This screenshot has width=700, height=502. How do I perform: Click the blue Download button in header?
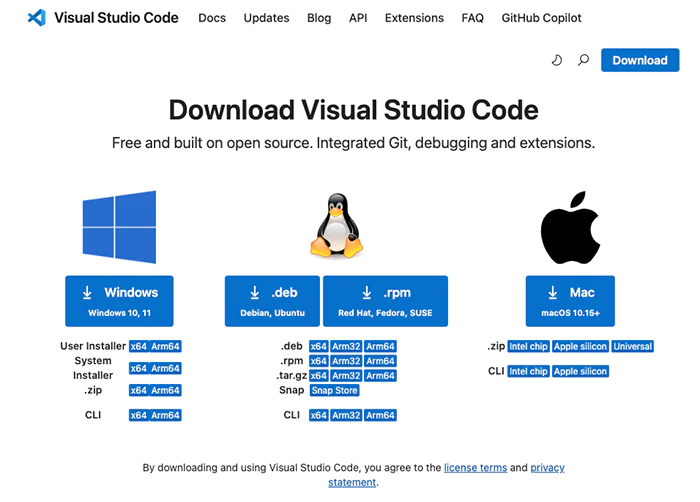pyautogui.click(x=640, y=60)
